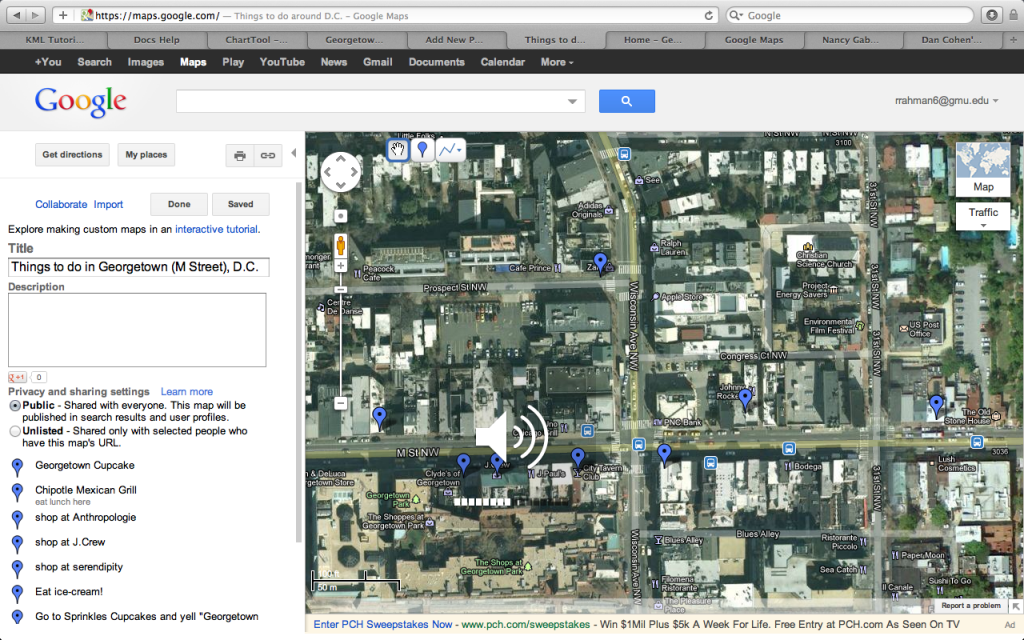Switch to the KML Tutori... browser tab
This screenshot has height=640, width=1024.
click(x=54, y=40)
